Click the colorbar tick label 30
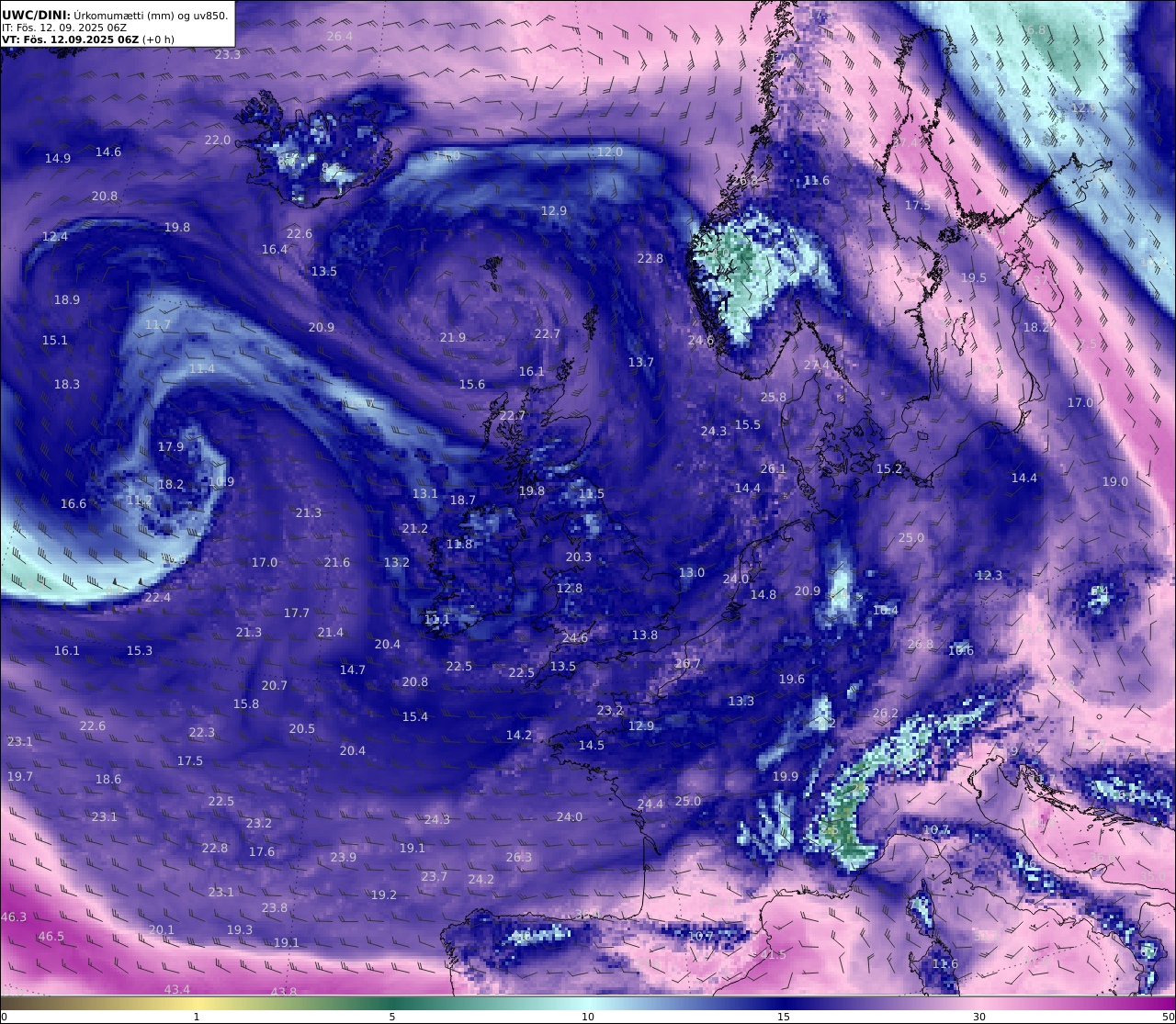This screenshot has height=1024, width=1176. [979, 1017]
